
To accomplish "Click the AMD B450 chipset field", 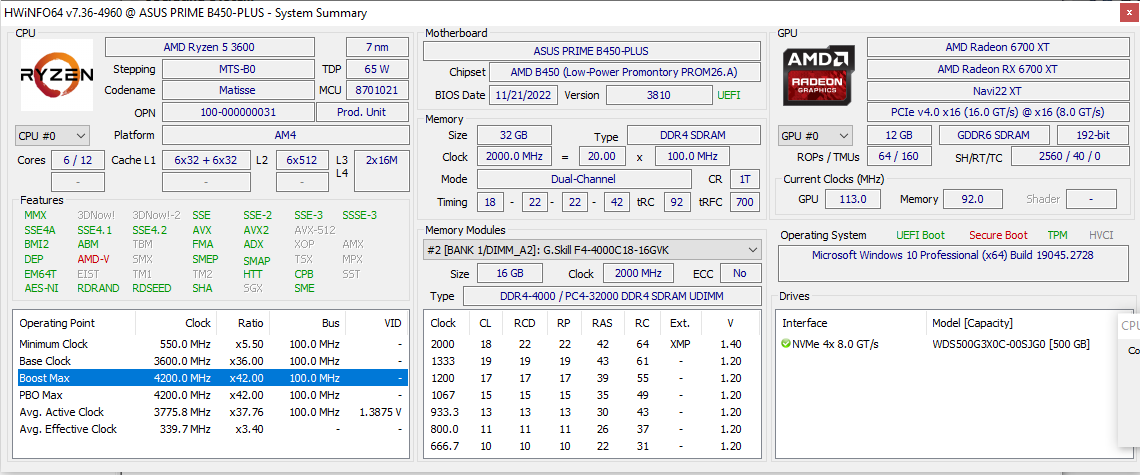I will (625, 72).
